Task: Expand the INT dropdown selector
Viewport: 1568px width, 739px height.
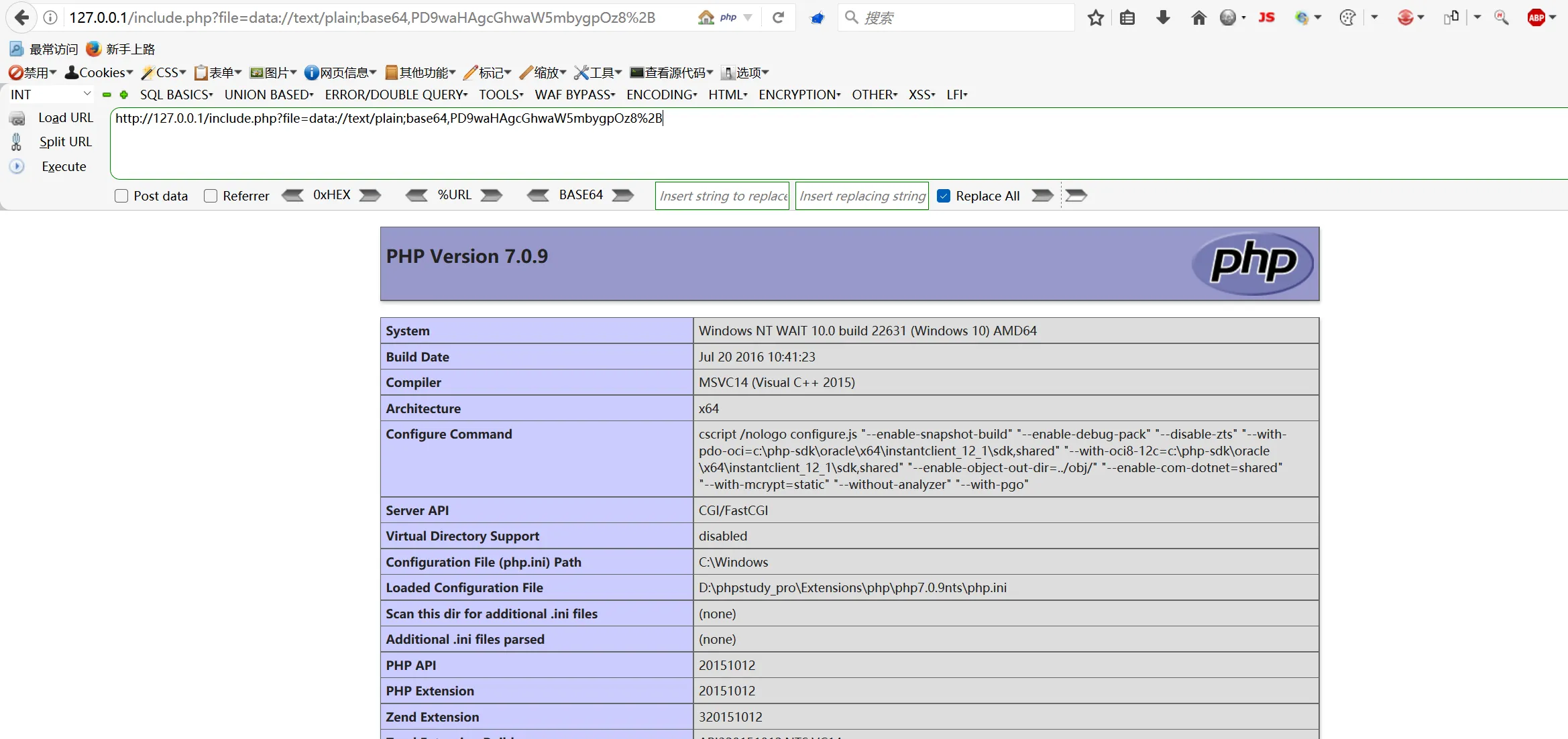Action: click(x=50, y=95)
